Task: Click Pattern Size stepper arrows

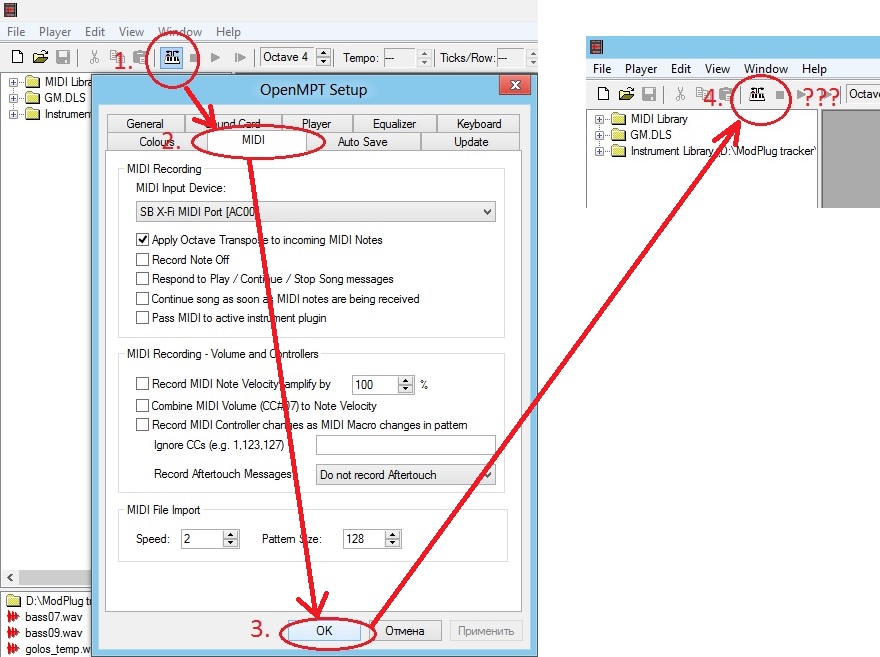Action: click(x=393, y=539)
